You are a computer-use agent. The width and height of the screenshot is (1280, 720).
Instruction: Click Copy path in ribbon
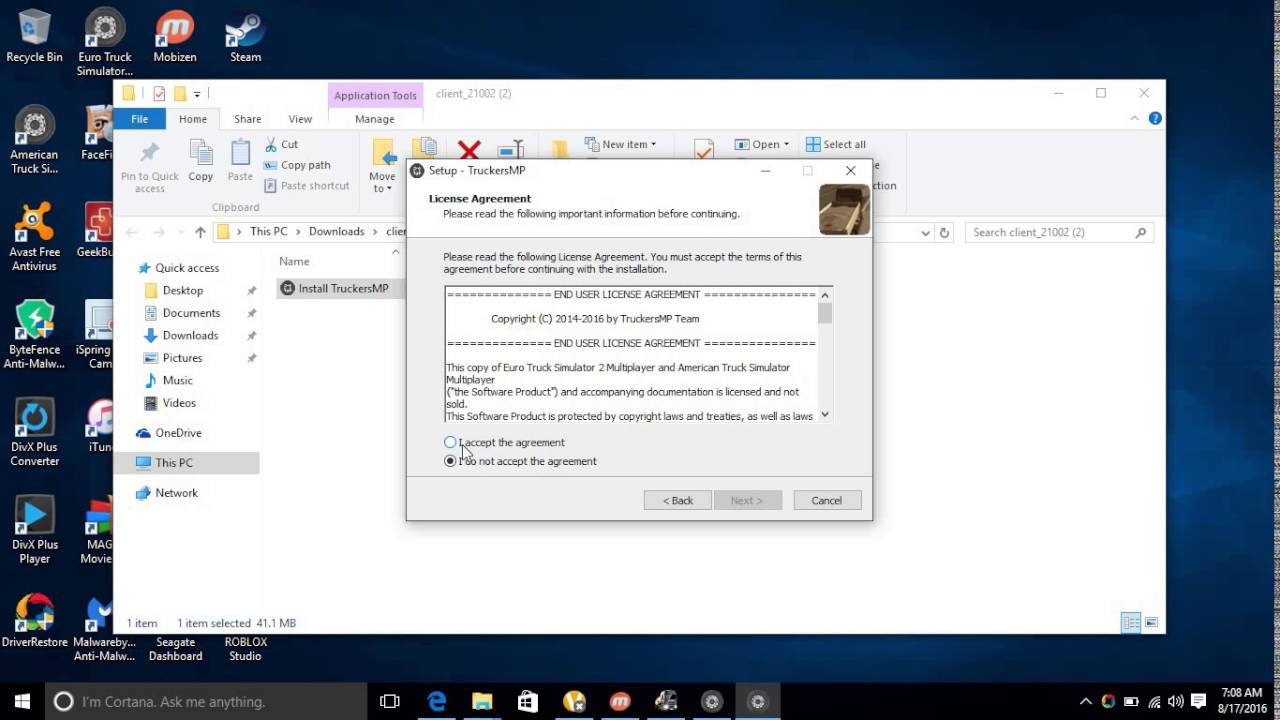click(x=296, y=165)
